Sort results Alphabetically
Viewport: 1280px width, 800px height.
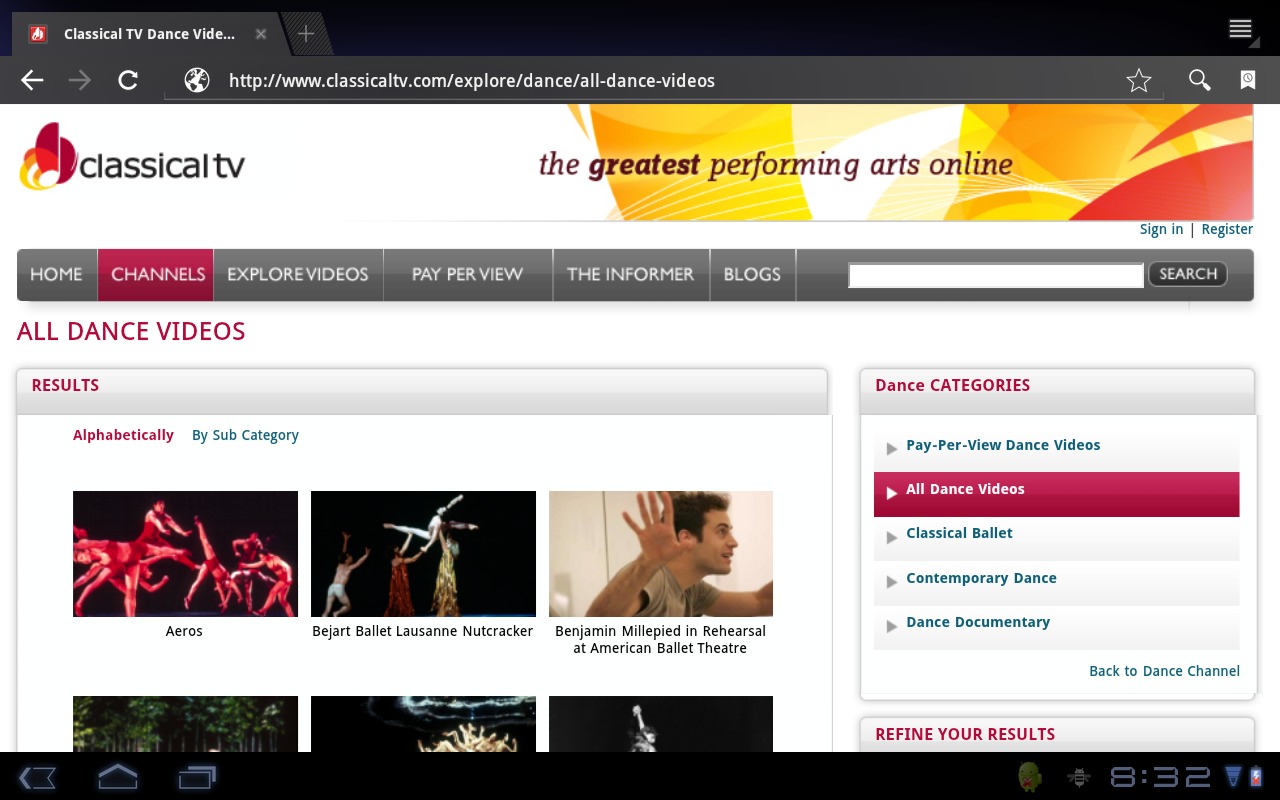point(123,435)
